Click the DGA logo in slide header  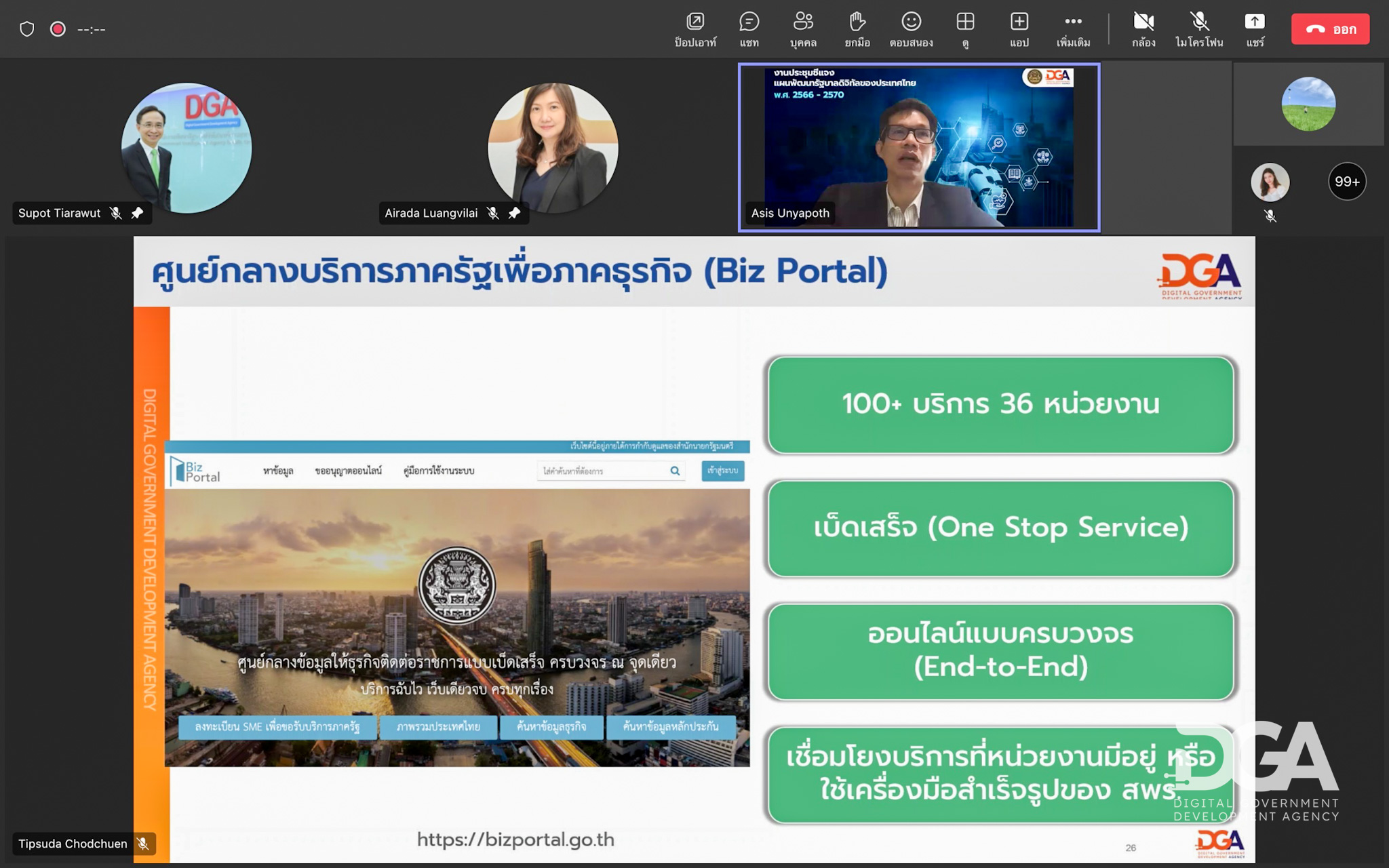[x=1200, y=275]
